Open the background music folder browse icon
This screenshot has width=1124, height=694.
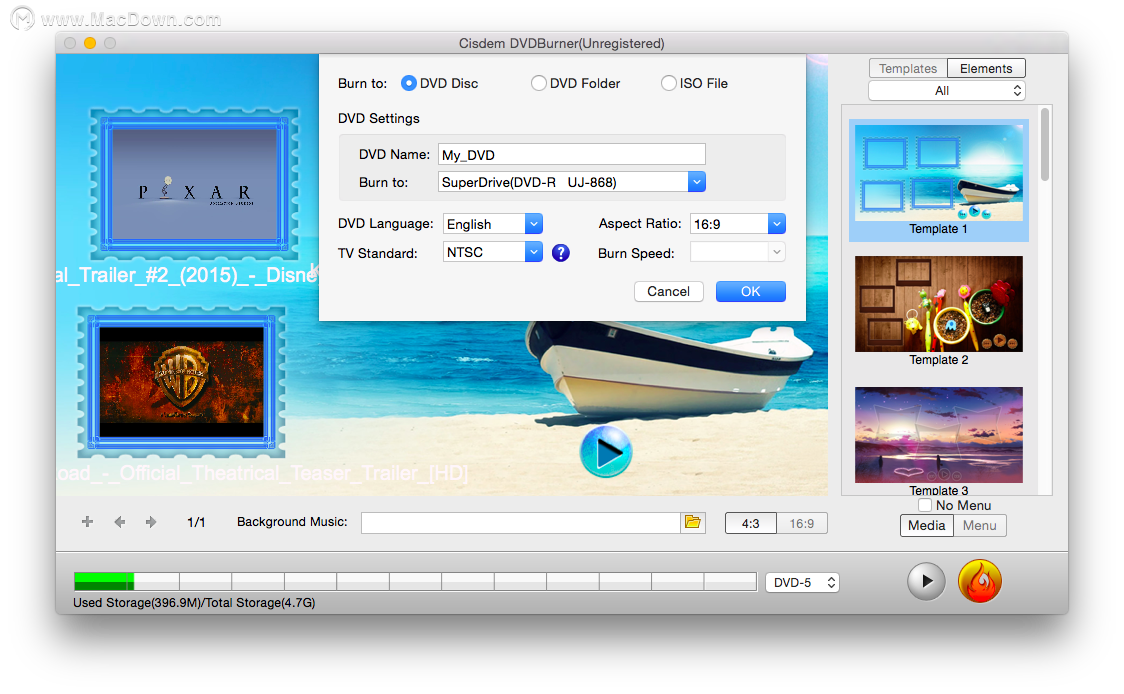pyautogui.click(x=692, y=522)
